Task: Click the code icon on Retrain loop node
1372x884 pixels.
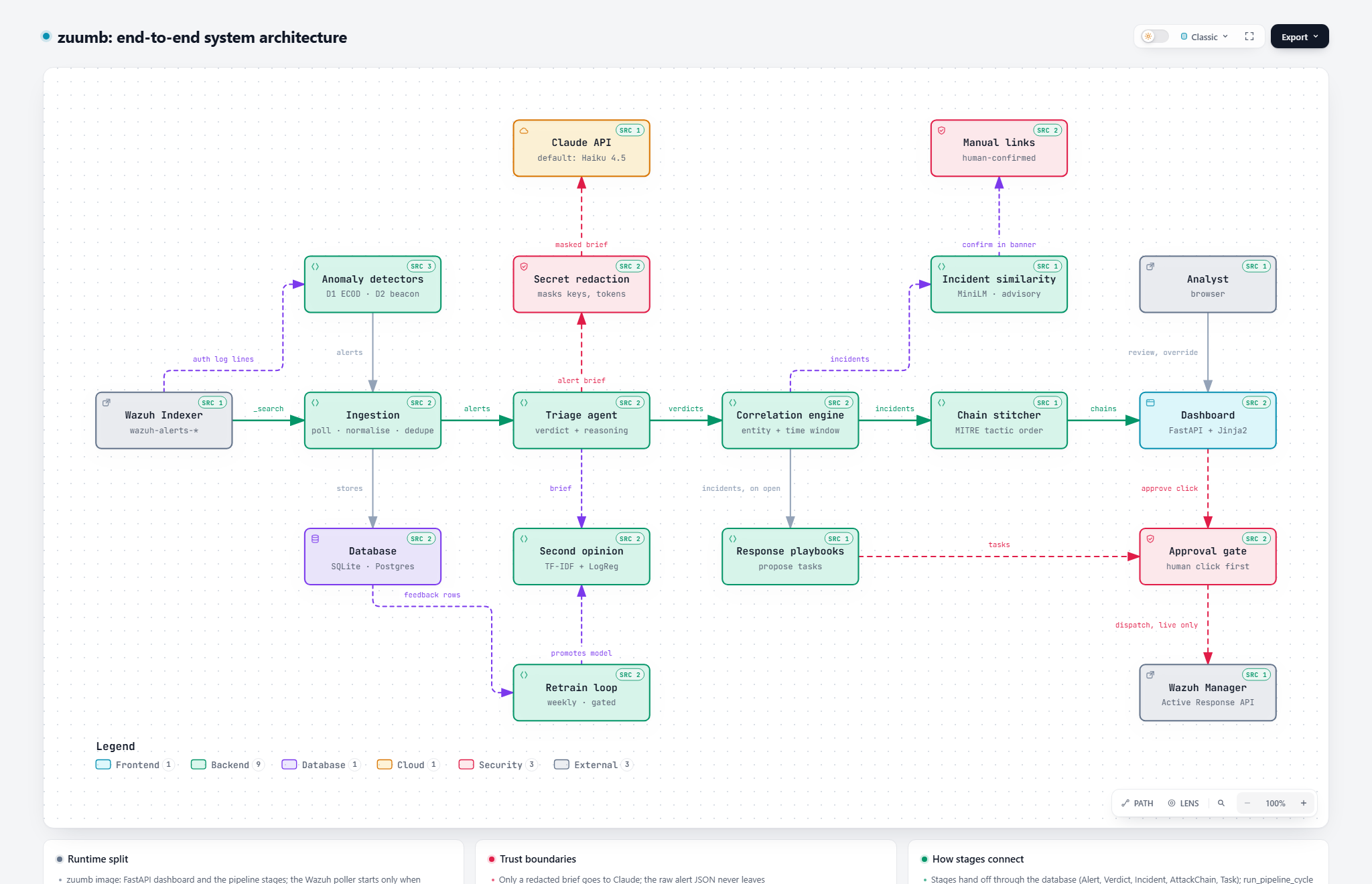Action: click(524, 674)
